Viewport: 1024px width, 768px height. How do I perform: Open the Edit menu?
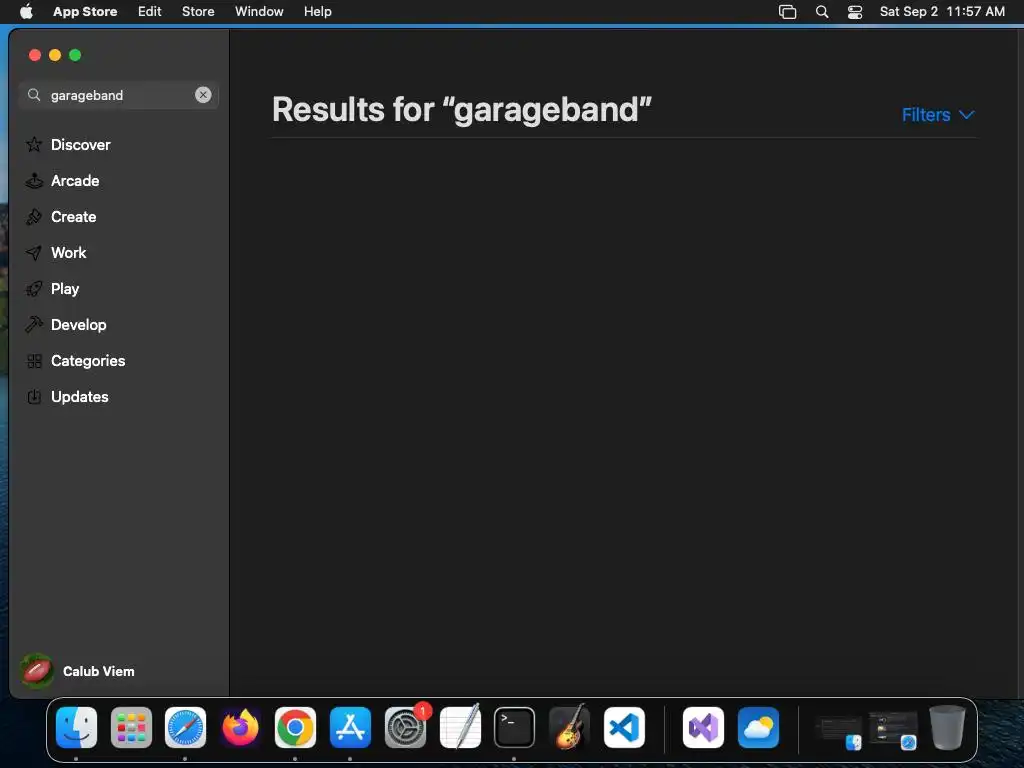[150, 11]
